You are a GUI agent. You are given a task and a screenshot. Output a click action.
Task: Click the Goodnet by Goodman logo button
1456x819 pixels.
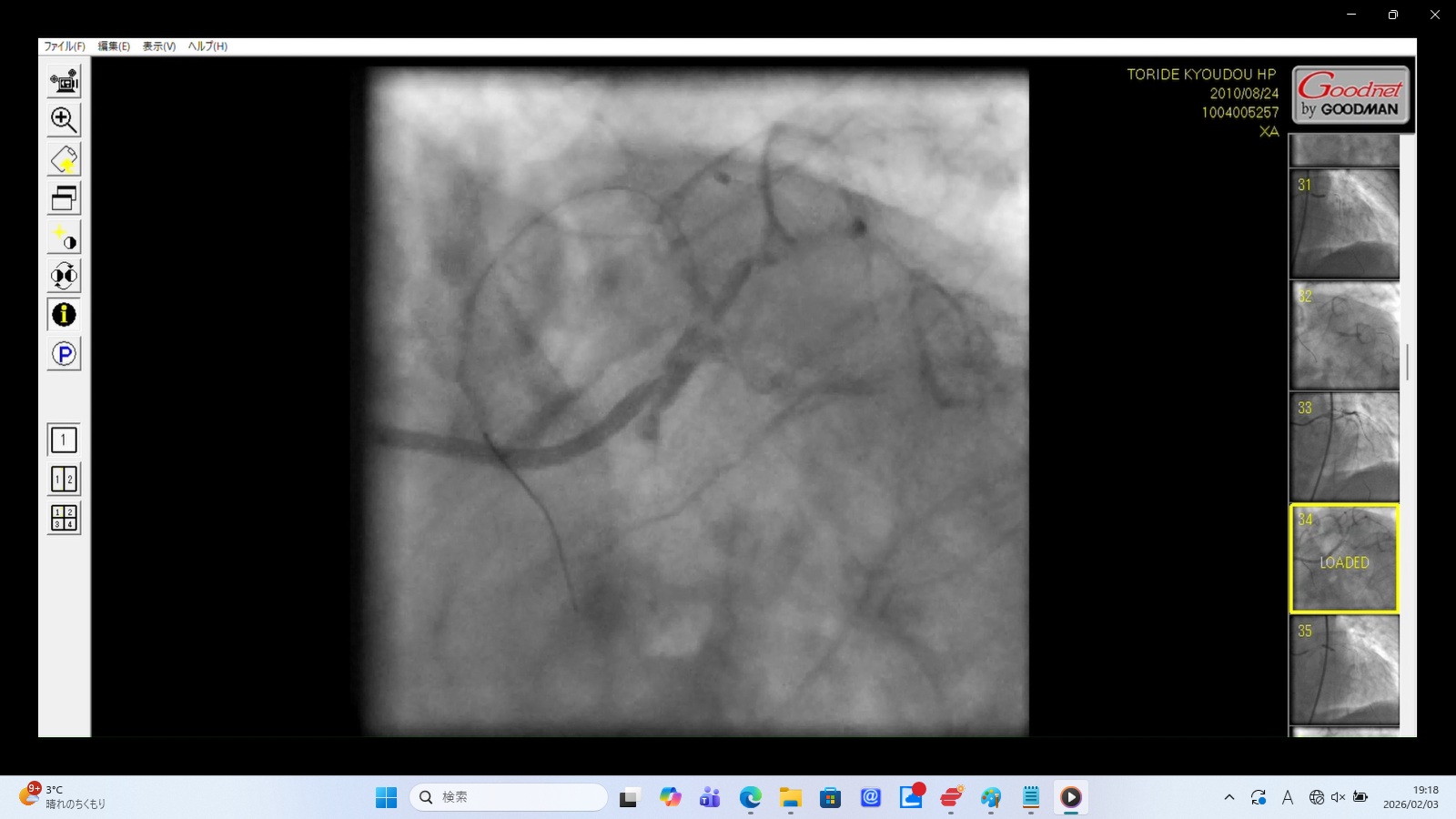1350,95
